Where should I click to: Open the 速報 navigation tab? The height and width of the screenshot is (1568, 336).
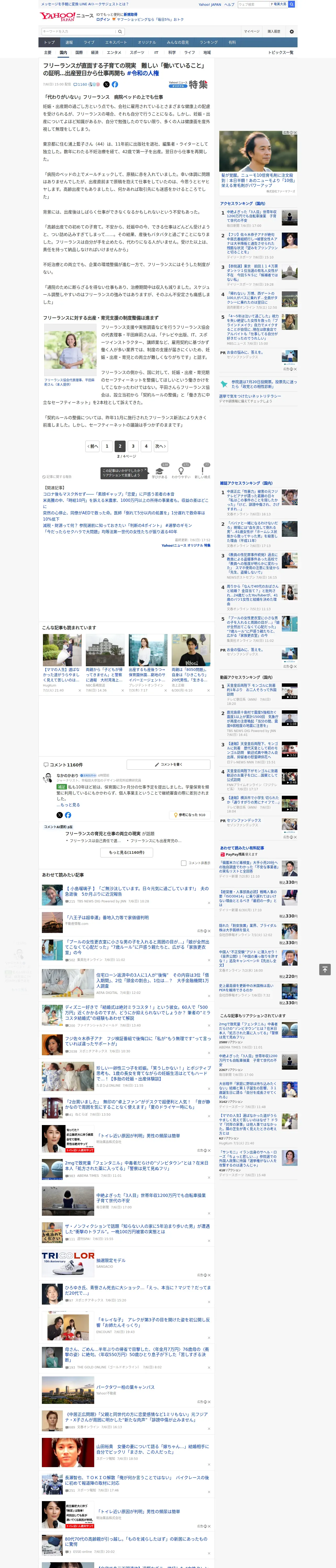click(69, 42)
